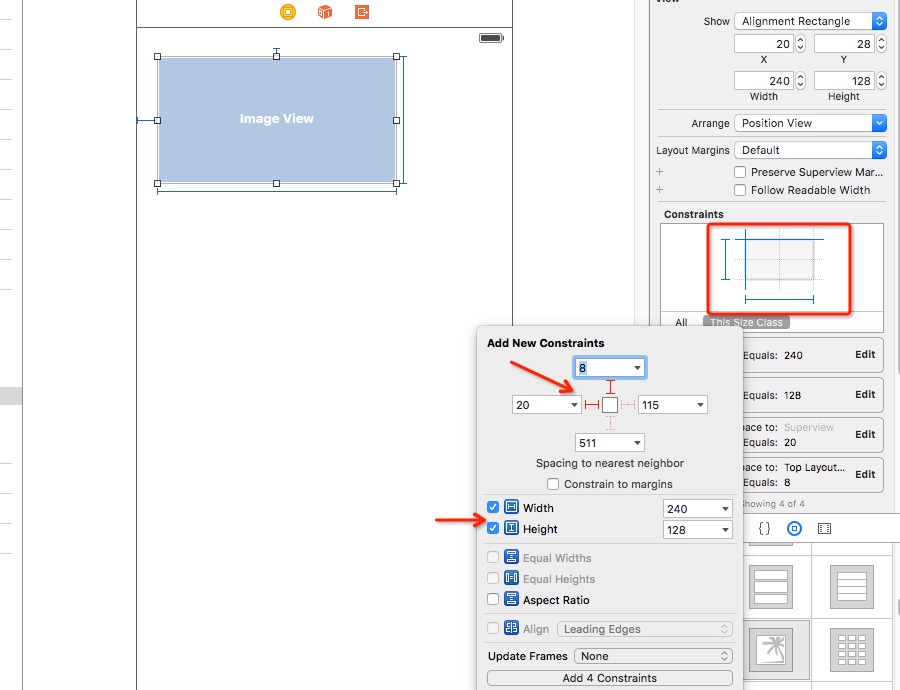The height and width of the screenshot is (690, 900).
Task: Check the Aspect Ratio checkbox
Action: click(492, 599)
